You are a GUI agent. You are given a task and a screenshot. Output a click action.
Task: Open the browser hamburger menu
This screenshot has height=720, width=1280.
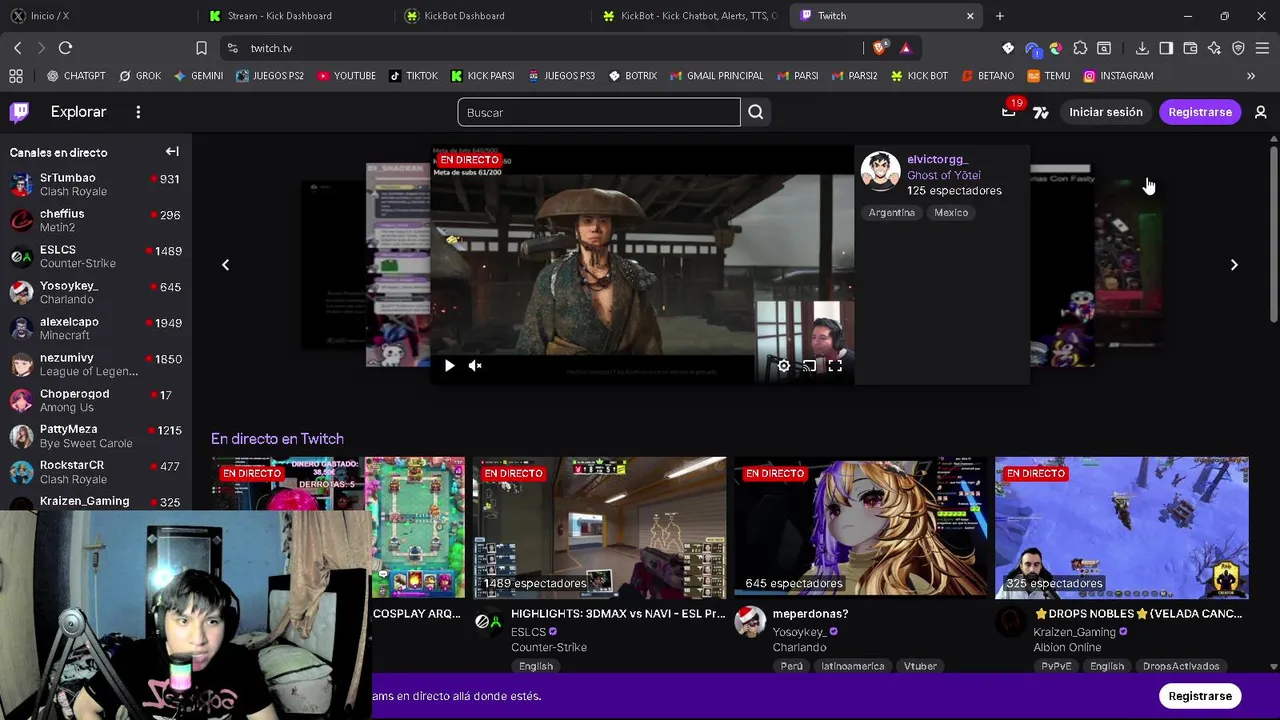(1262, 48)
